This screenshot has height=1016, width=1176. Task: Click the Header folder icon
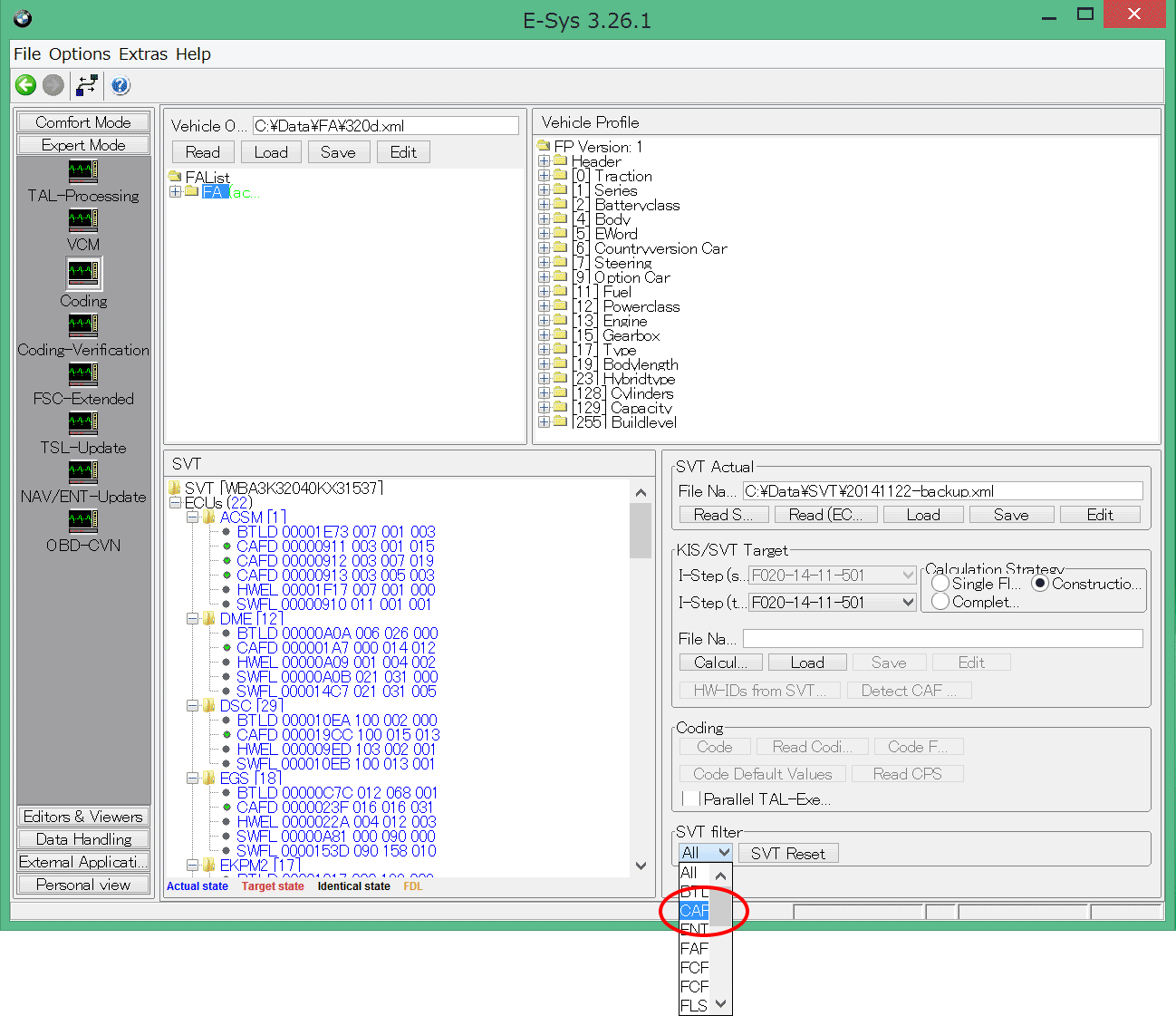[x=560, y=160]
